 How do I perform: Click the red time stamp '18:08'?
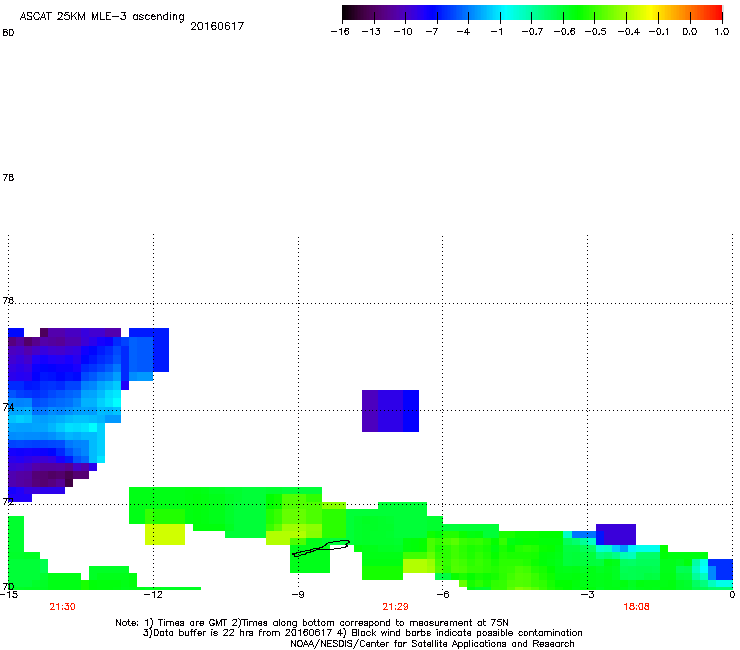coord(636,607)
